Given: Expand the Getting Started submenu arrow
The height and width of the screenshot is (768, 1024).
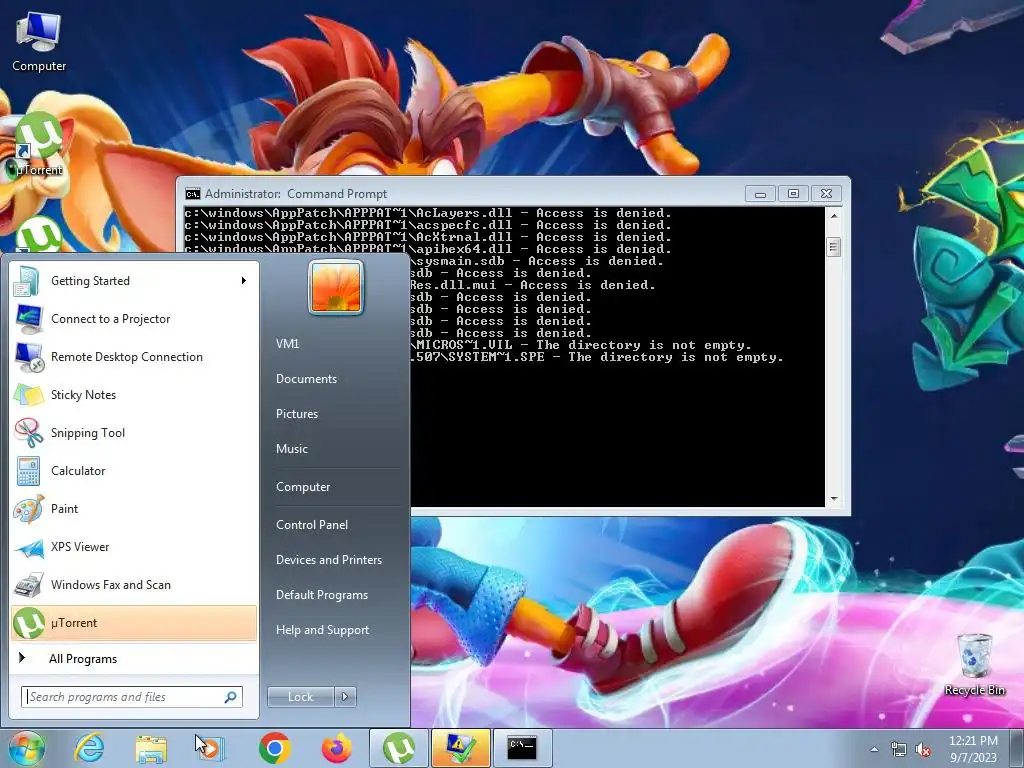Looking at the screenshot, I should [x=244, y=281].
